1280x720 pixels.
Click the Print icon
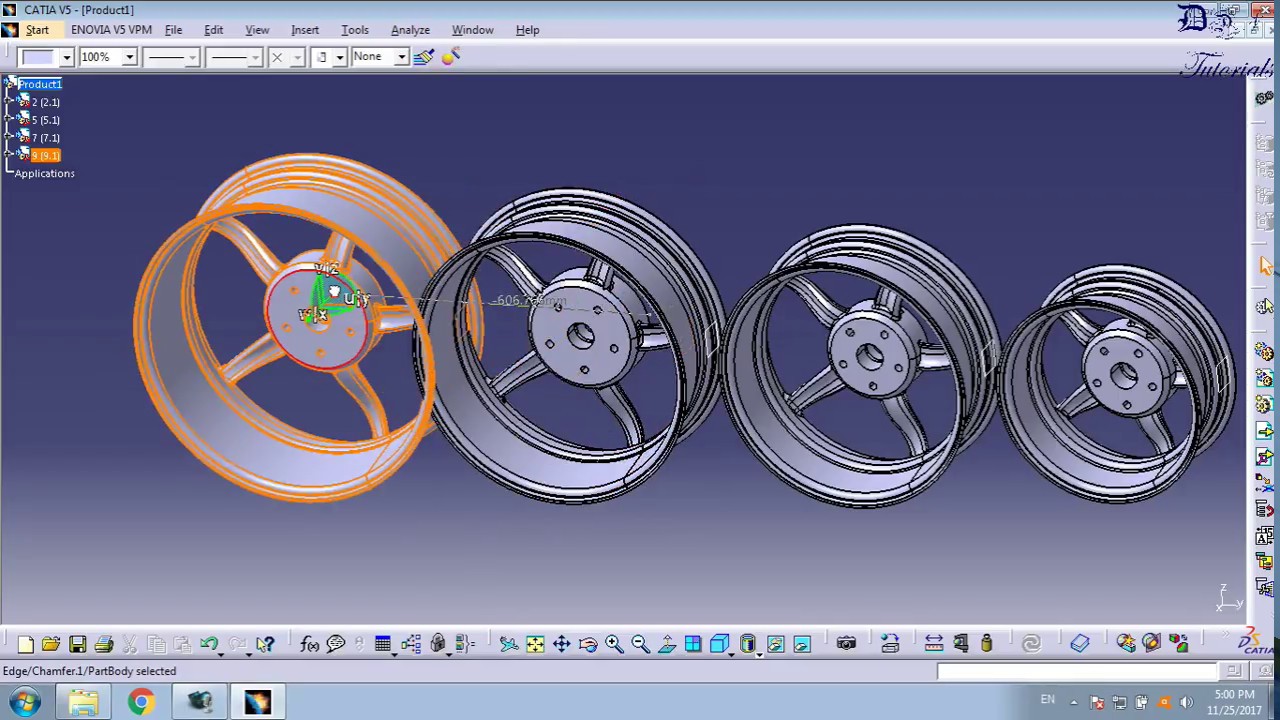point(103,644)
